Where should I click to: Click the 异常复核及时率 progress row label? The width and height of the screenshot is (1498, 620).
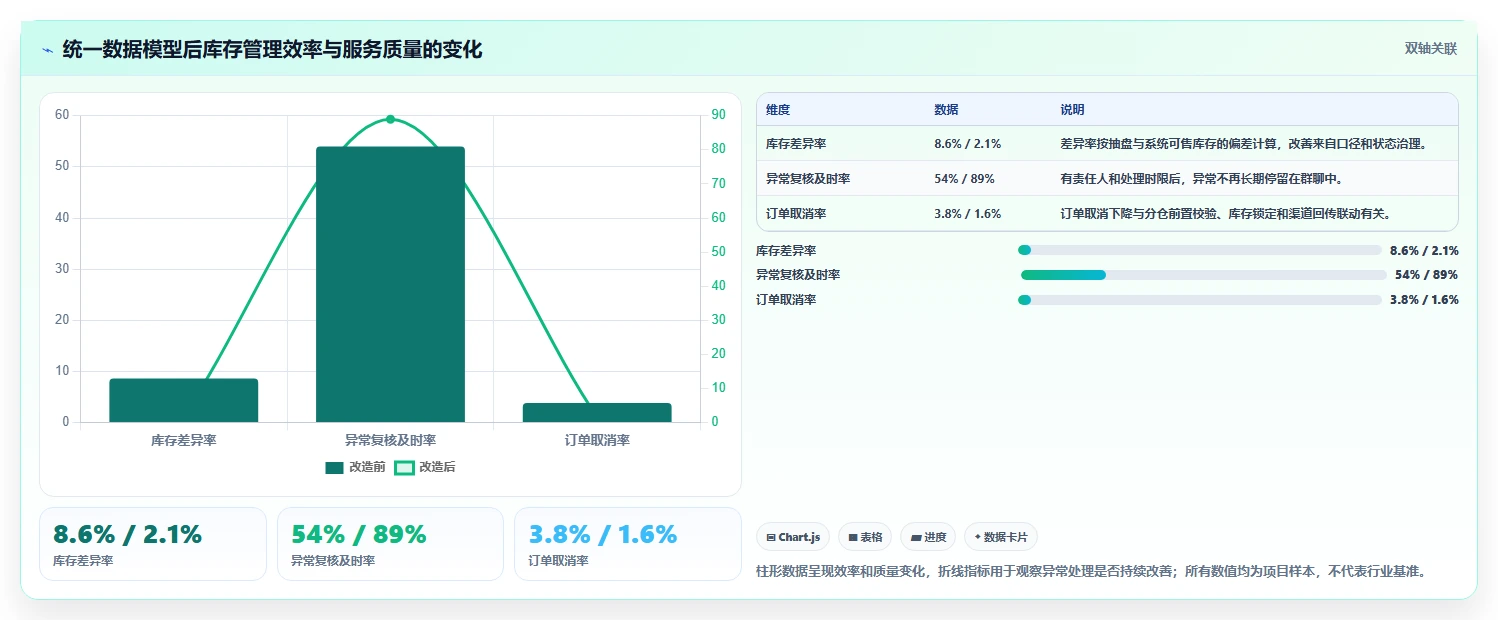798,275
